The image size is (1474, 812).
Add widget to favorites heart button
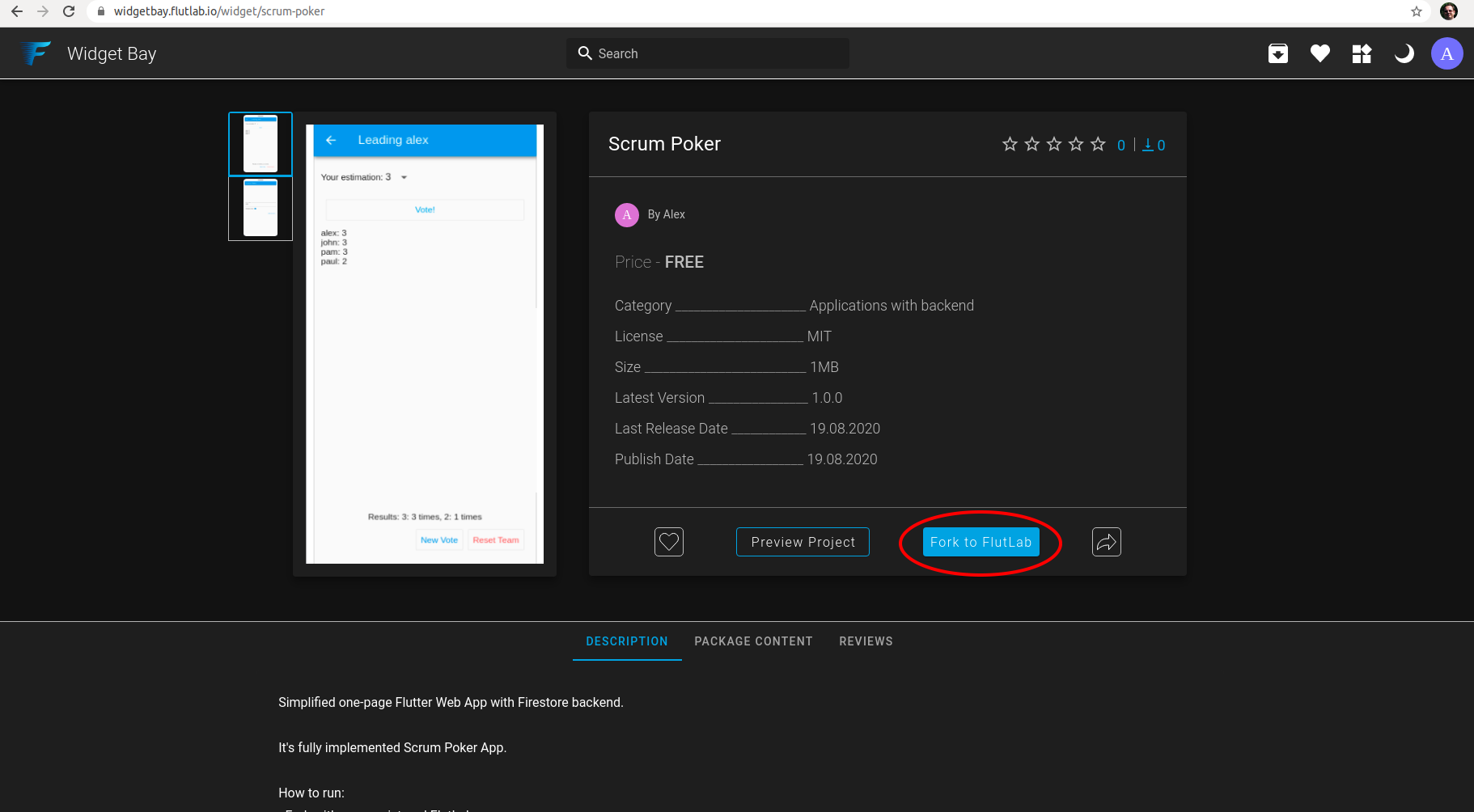pyautogui.click(x=669, y=542)
